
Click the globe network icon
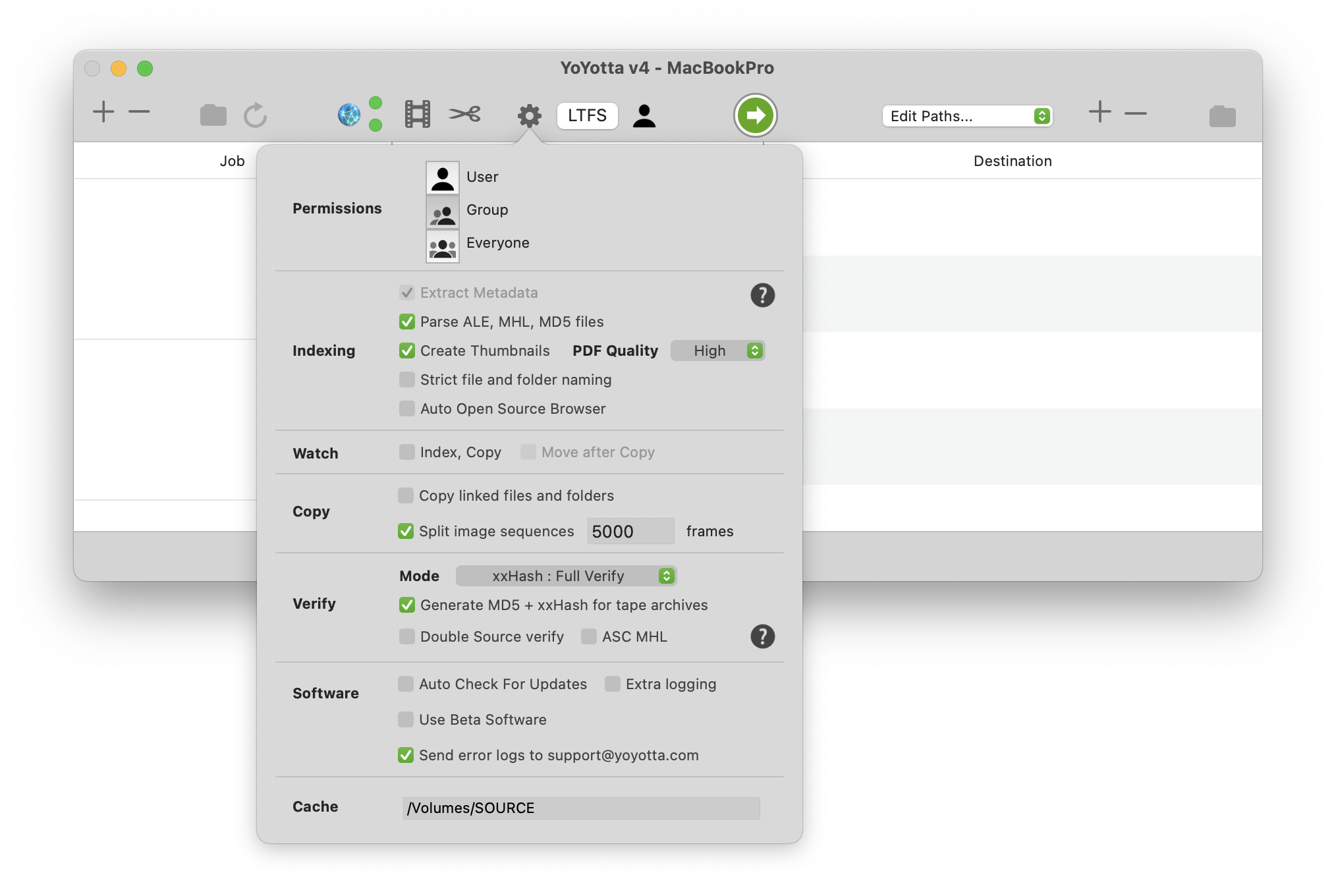coord(349,115)
